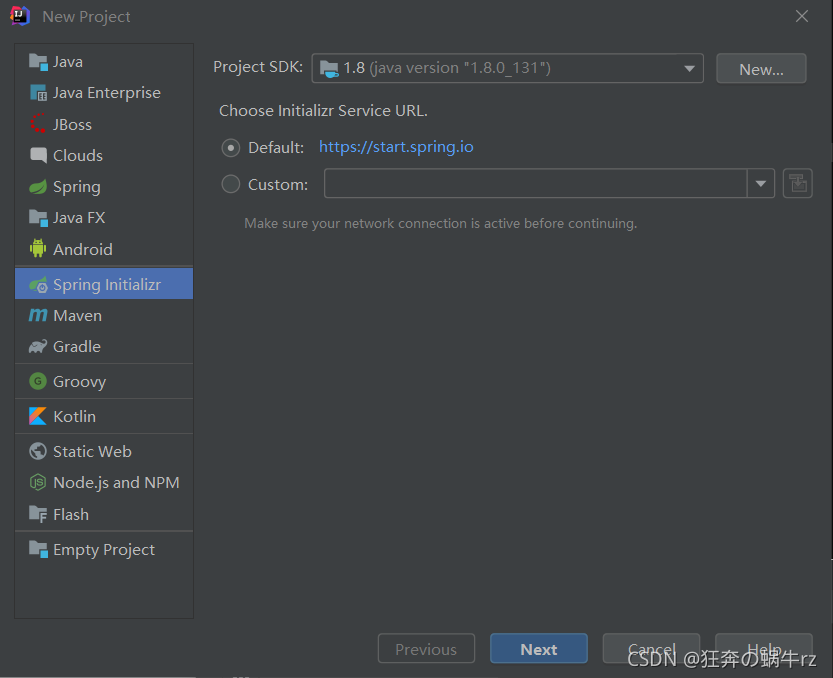The width and height of the screenshot is (833, 678).
Task: Click the Static Web globe icon
Action: pyautogui.click(x=38, y=451)
